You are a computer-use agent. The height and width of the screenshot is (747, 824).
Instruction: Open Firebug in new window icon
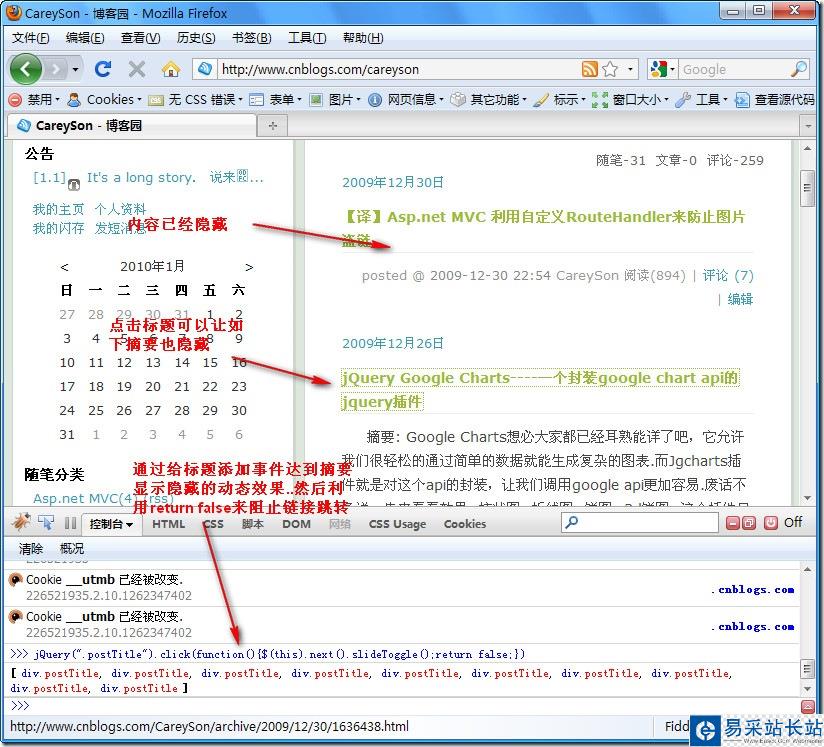point(749,523)
